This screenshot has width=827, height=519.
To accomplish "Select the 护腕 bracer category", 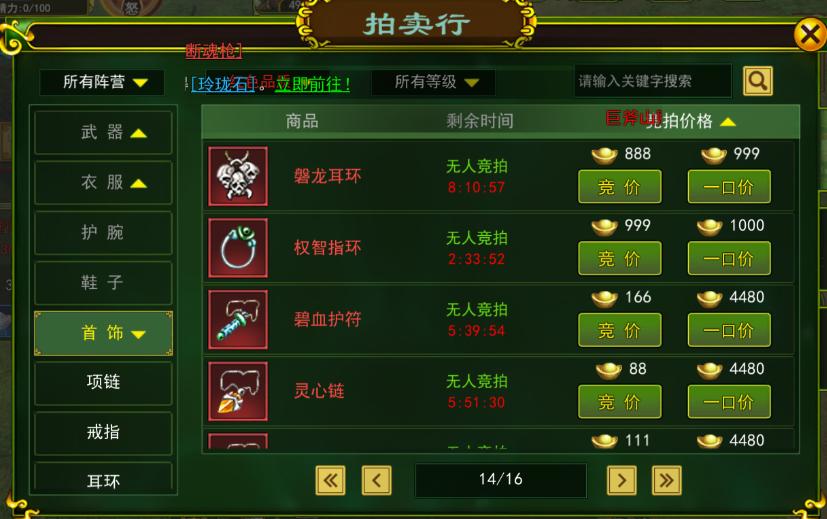I will [103, 233].
